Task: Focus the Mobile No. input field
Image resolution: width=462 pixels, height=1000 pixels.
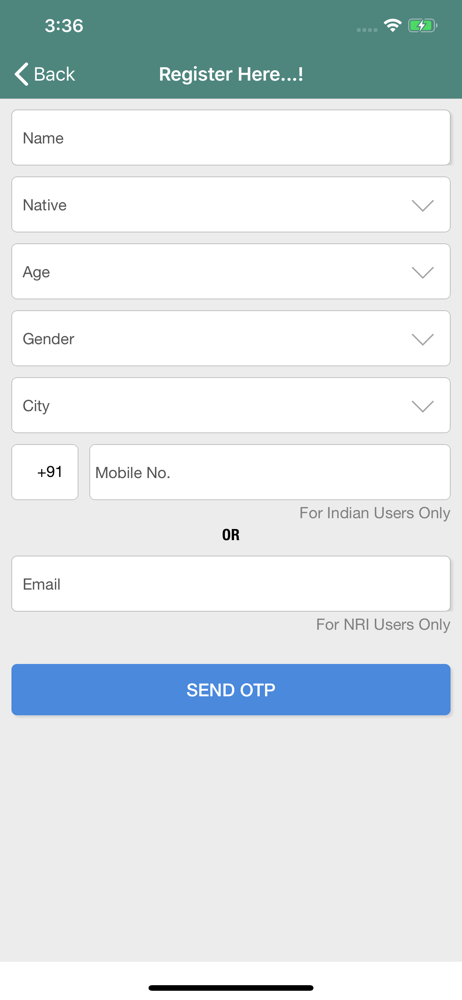Action: pyautogui.click(x=270, y=472)
